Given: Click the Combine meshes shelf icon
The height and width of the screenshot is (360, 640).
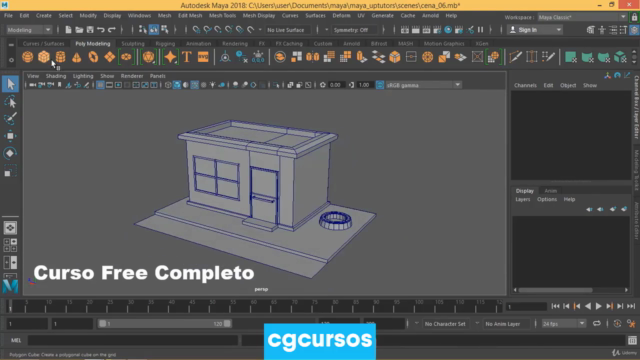Looking at the screenshot, I should pos(280,57).
